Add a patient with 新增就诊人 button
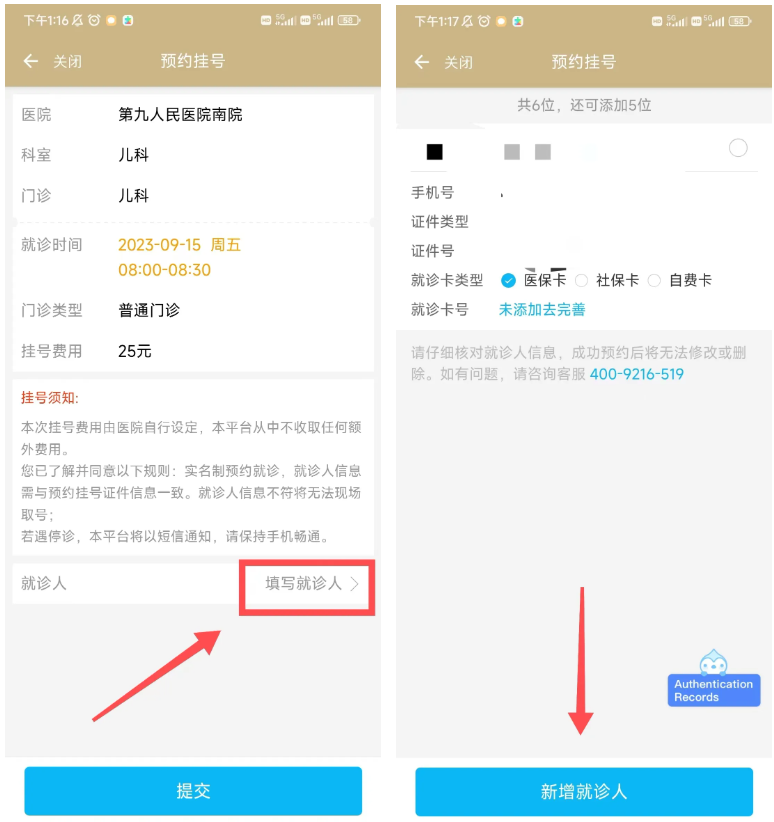The width and height of the screenshot is (774, 822). click(x=584, y=791)
